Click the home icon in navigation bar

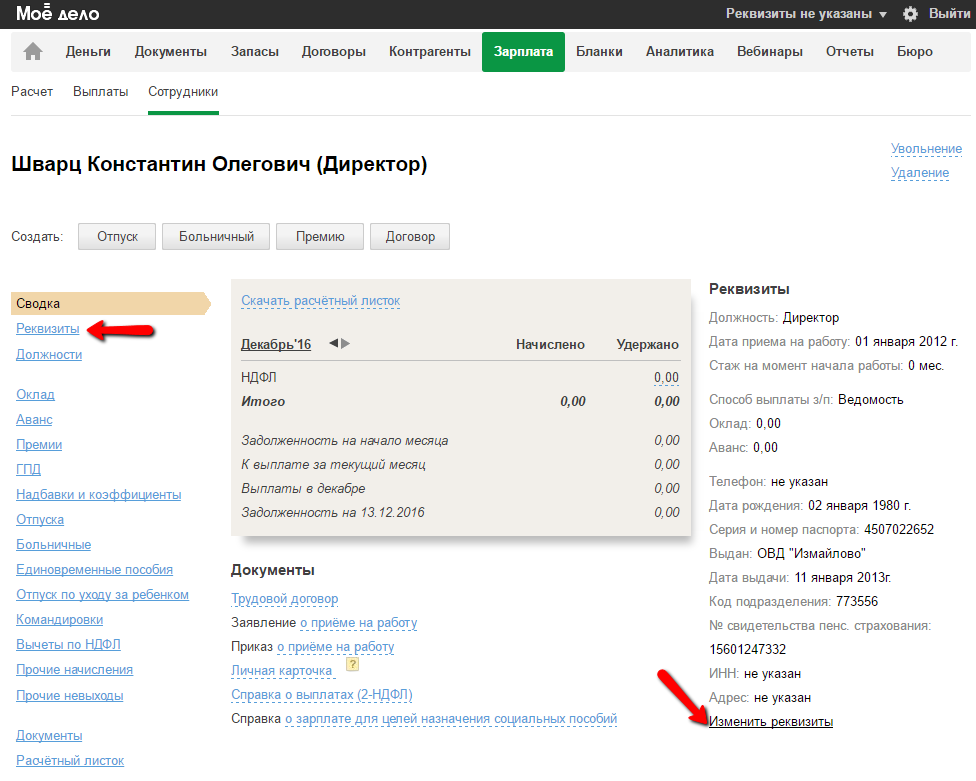pos(33,52)
